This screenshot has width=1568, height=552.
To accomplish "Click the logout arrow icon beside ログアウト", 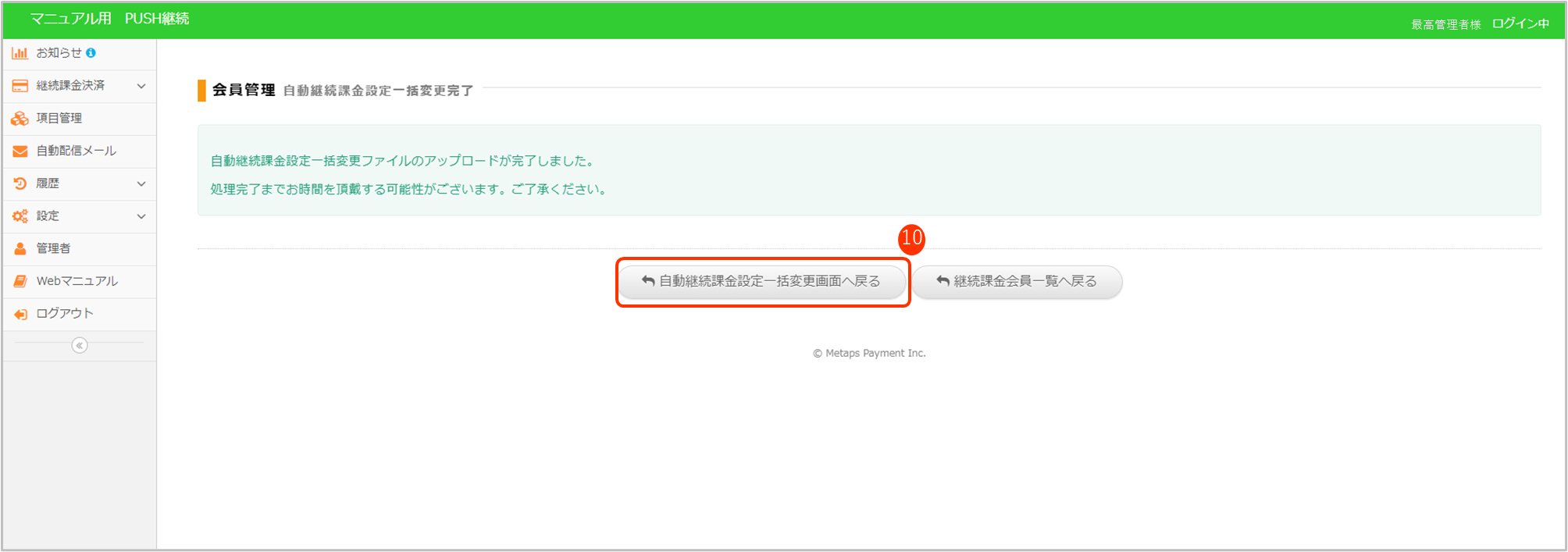I will (x=20, y=314).
